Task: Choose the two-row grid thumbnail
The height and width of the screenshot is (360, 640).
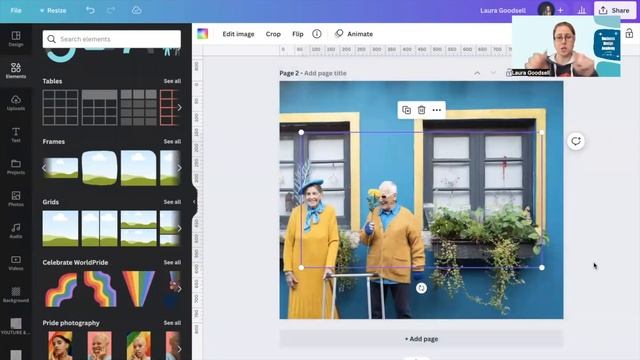Action: tap(139, 229)
